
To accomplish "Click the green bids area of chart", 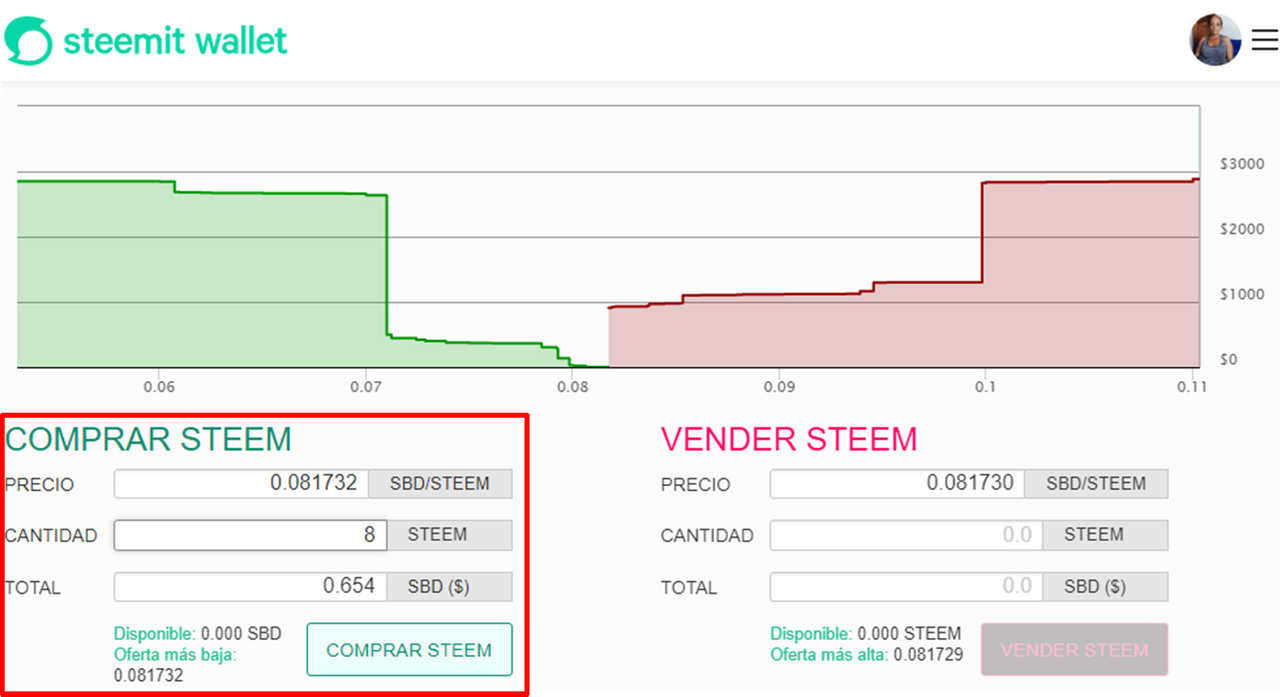I will tap(200, 275).
